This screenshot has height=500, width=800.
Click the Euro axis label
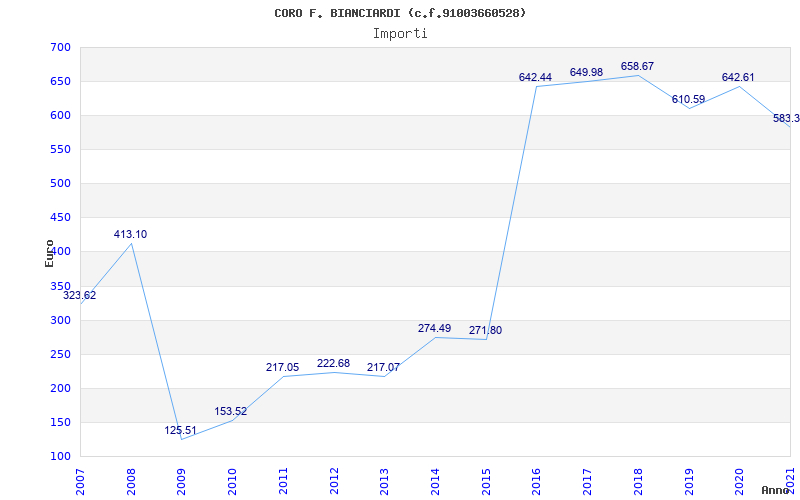tap(49, 254)
